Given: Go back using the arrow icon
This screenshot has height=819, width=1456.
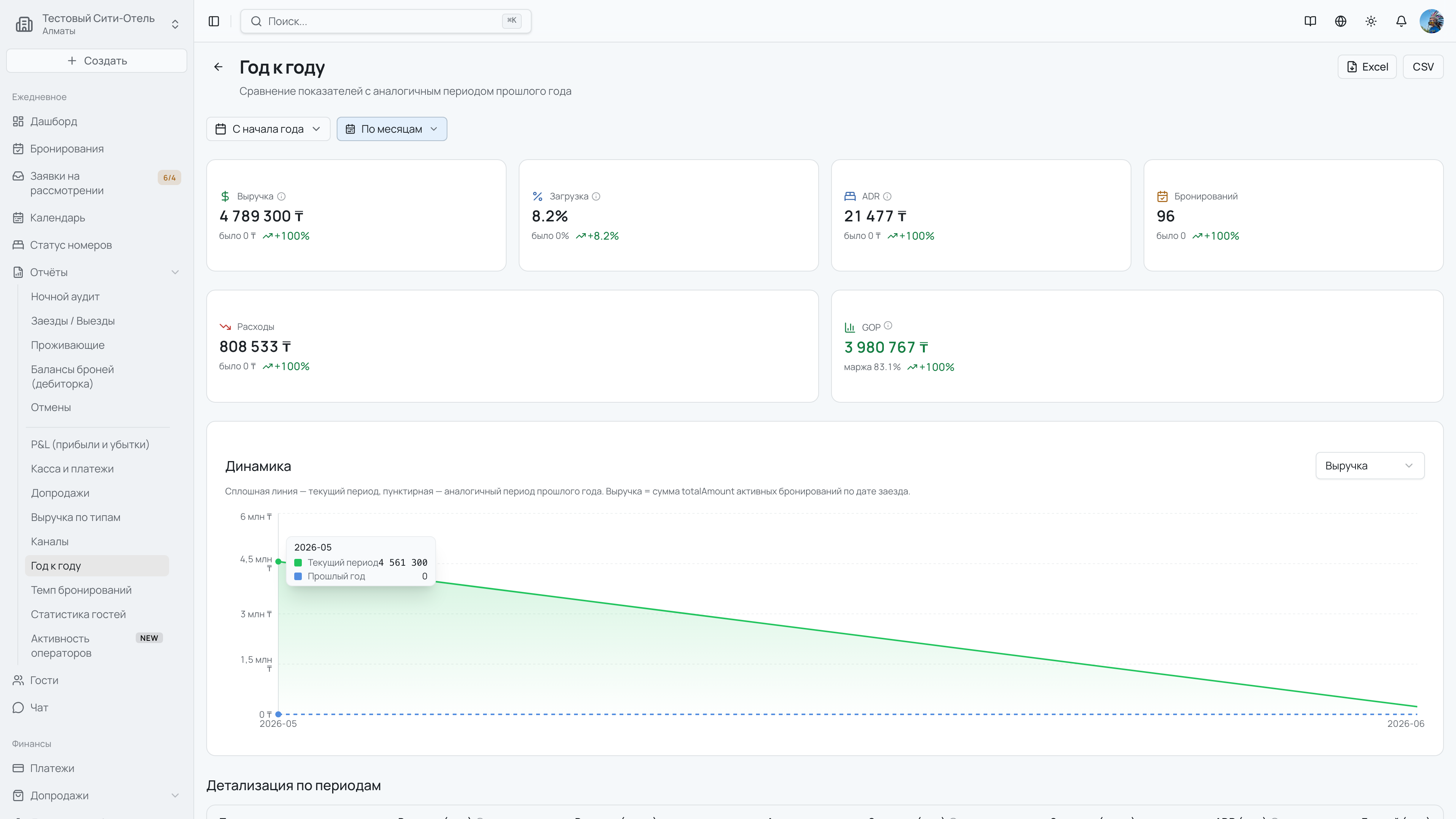Looking at the screenshot, I should pyautogui.click(x=218, y=67).
